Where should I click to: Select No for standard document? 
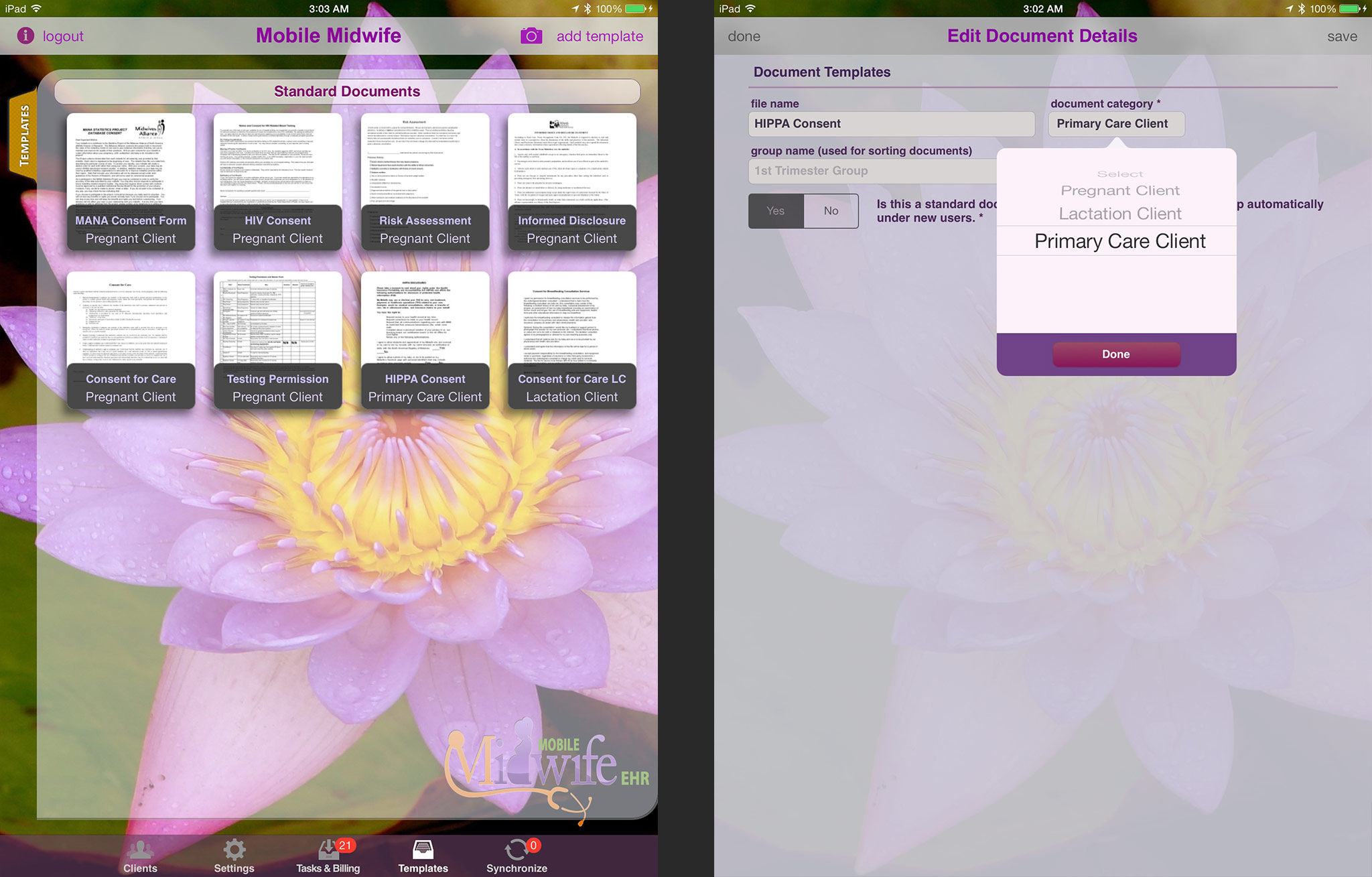pos(831,211)
